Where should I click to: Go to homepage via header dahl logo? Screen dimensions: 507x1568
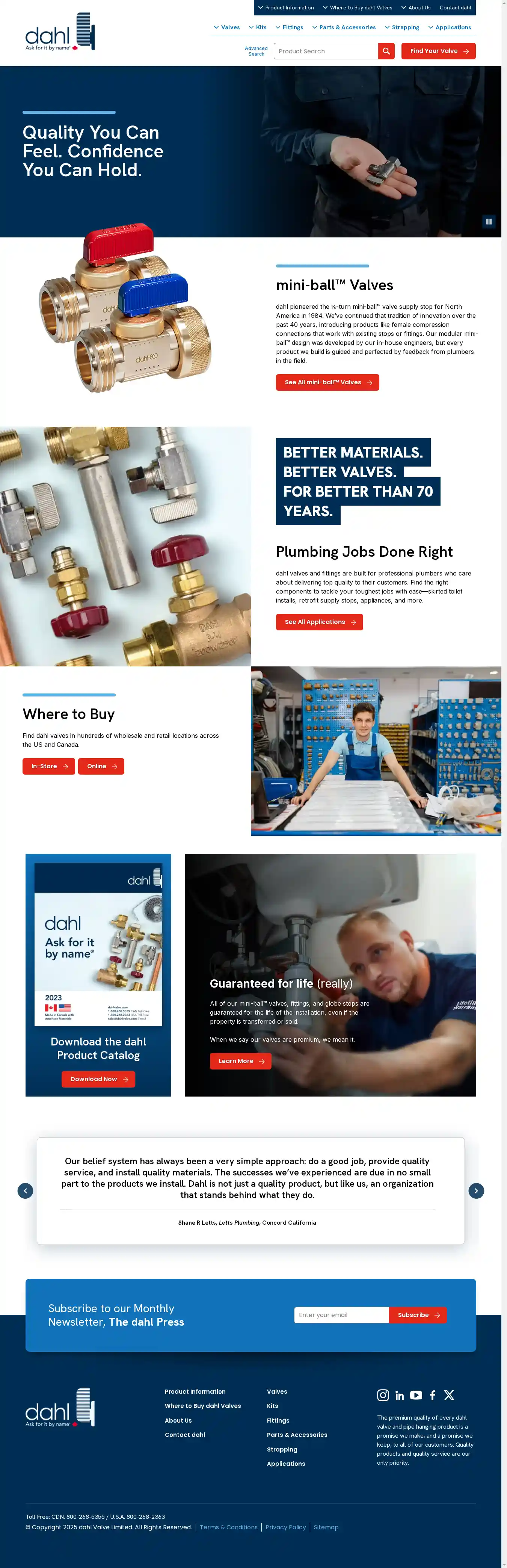(x=60, y=31)
